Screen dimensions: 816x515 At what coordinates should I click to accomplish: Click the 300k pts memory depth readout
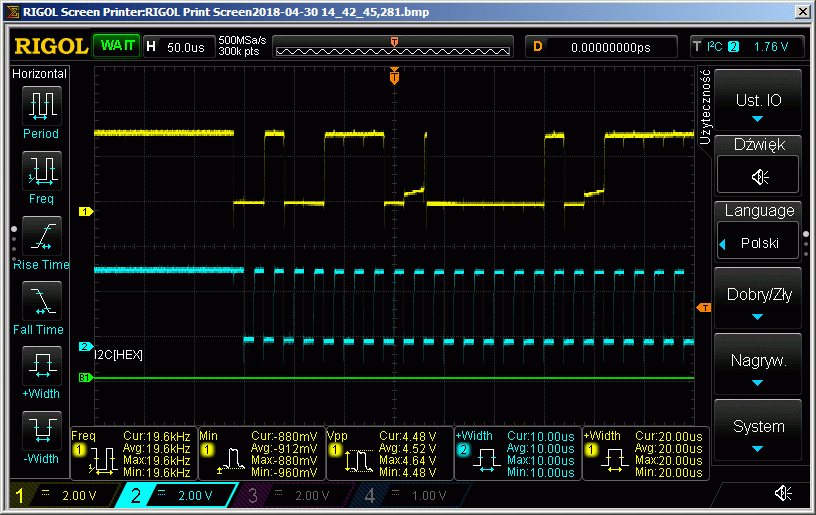(x=239, y=52)
